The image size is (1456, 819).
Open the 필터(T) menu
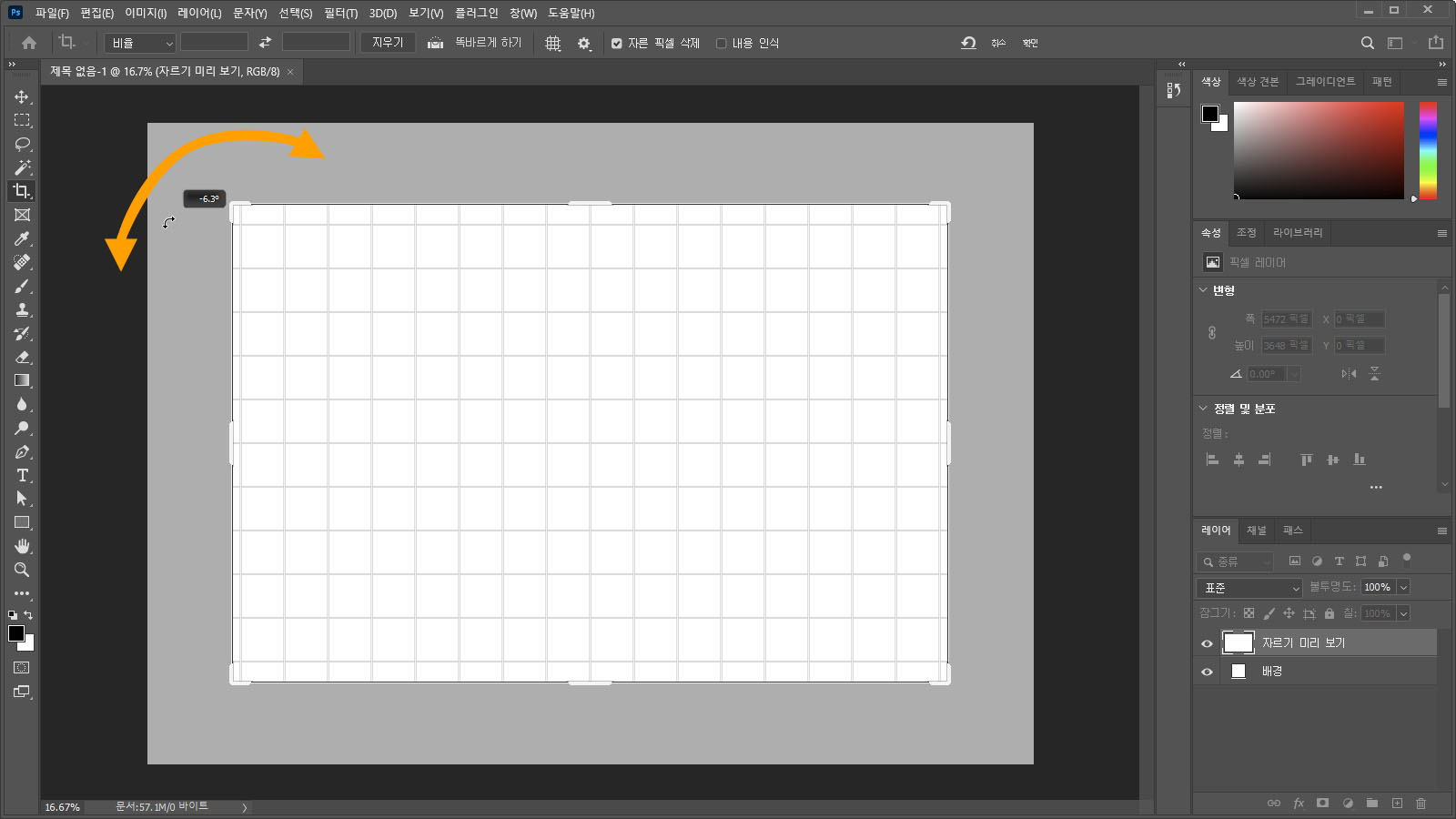click(341, 13)
